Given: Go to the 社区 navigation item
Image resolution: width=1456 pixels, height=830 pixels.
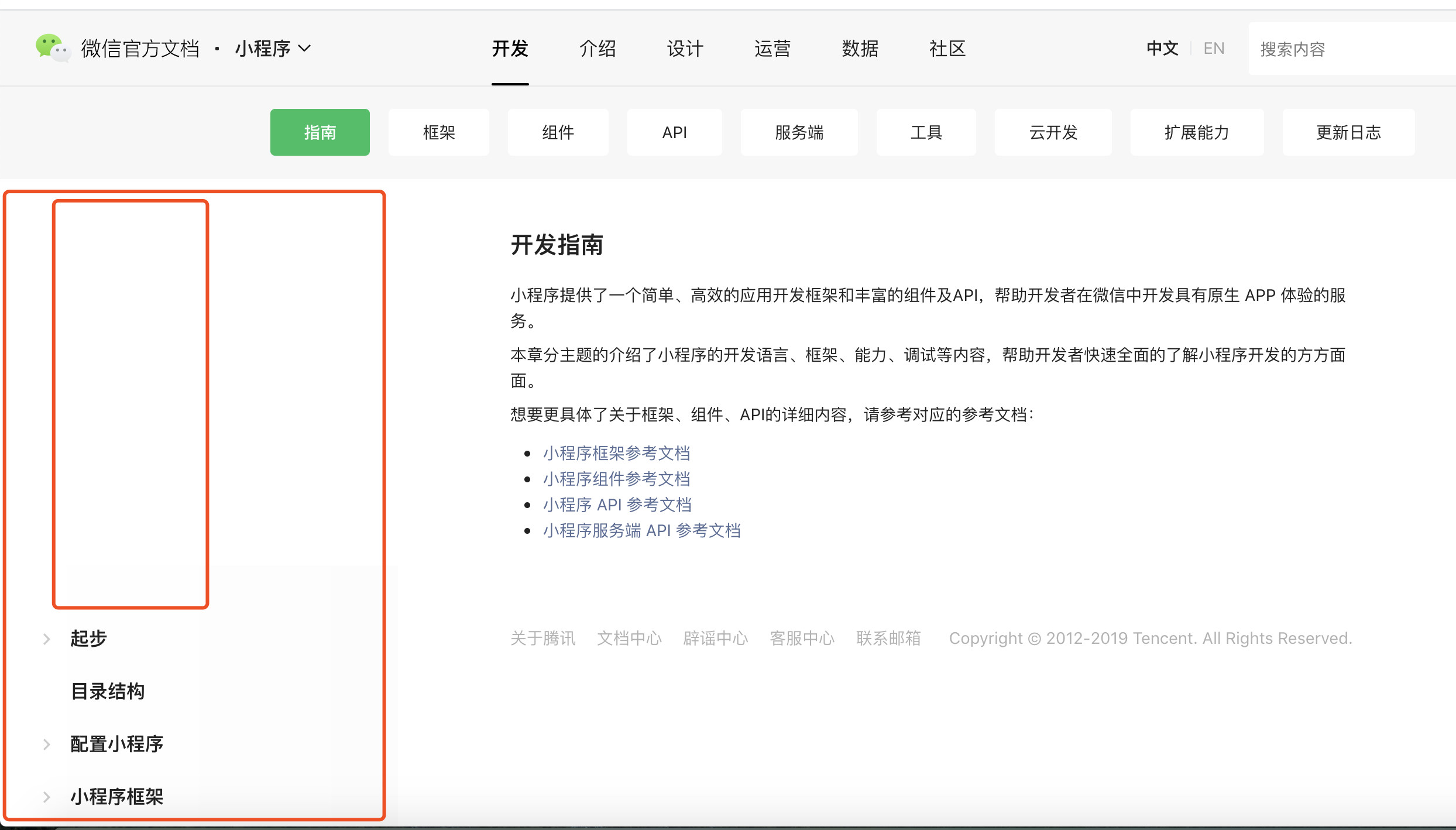Looking at the screenshot, I should pos(947,49).
